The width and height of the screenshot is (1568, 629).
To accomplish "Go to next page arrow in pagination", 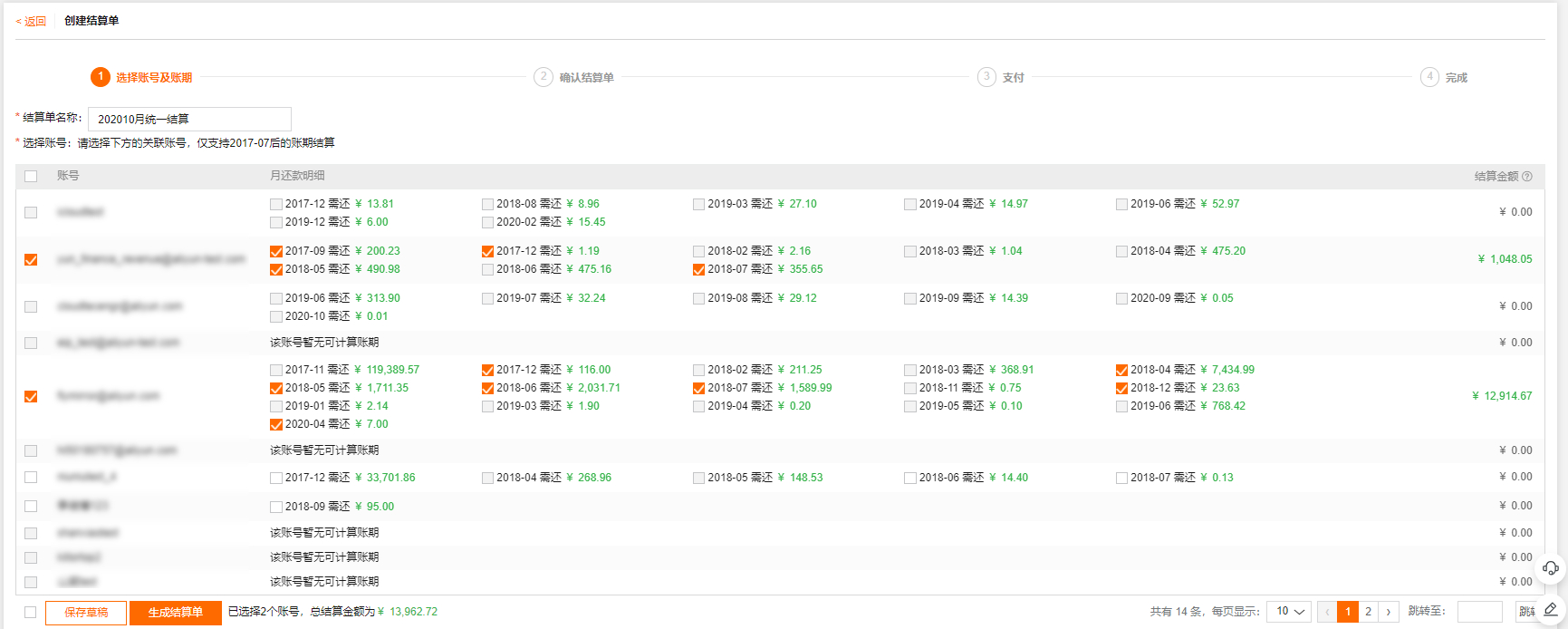I will [x=1389, y=612].
